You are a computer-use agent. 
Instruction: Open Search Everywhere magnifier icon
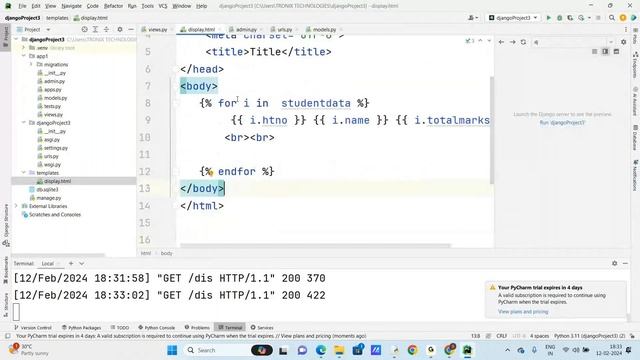(611, 18)
